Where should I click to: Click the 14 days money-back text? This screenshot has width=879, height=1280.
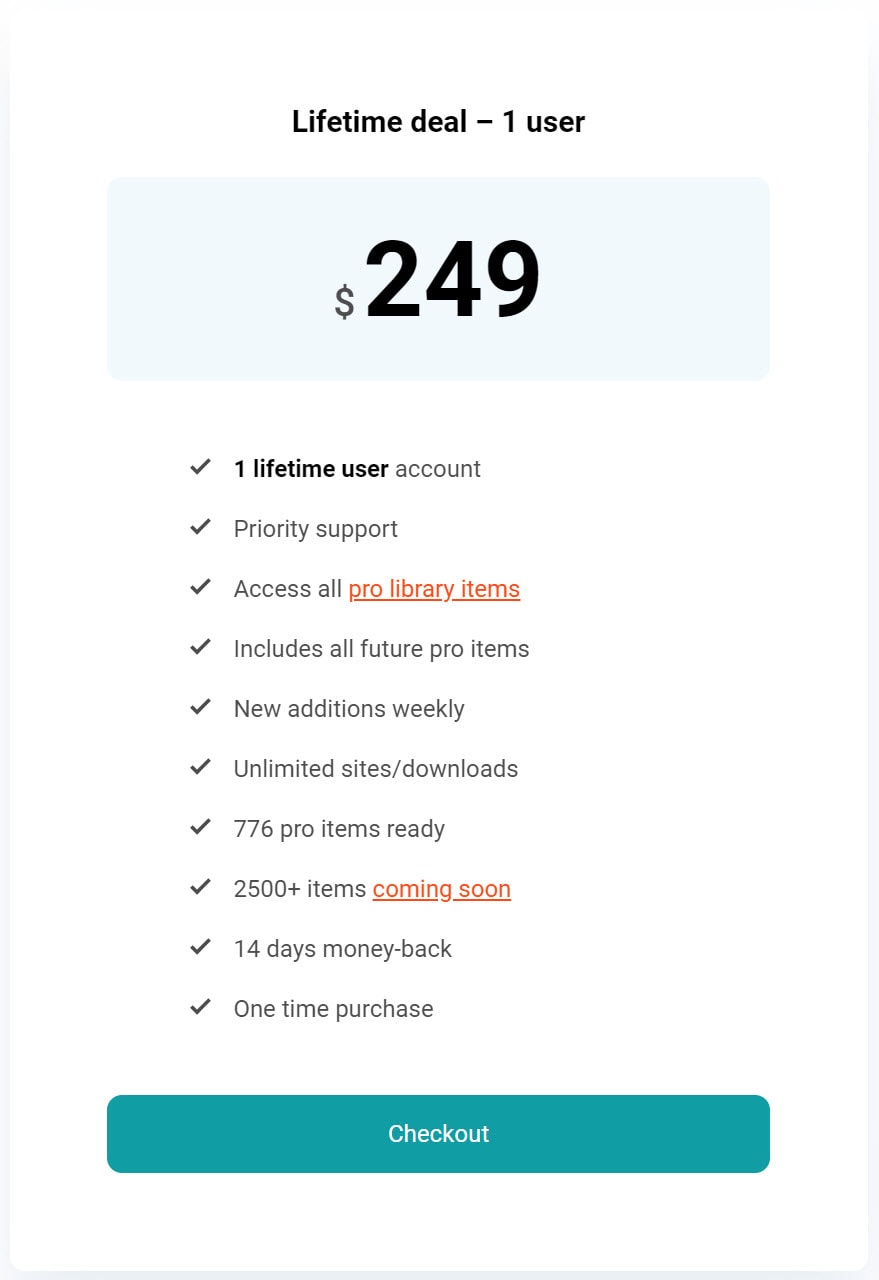pos(343,949)
